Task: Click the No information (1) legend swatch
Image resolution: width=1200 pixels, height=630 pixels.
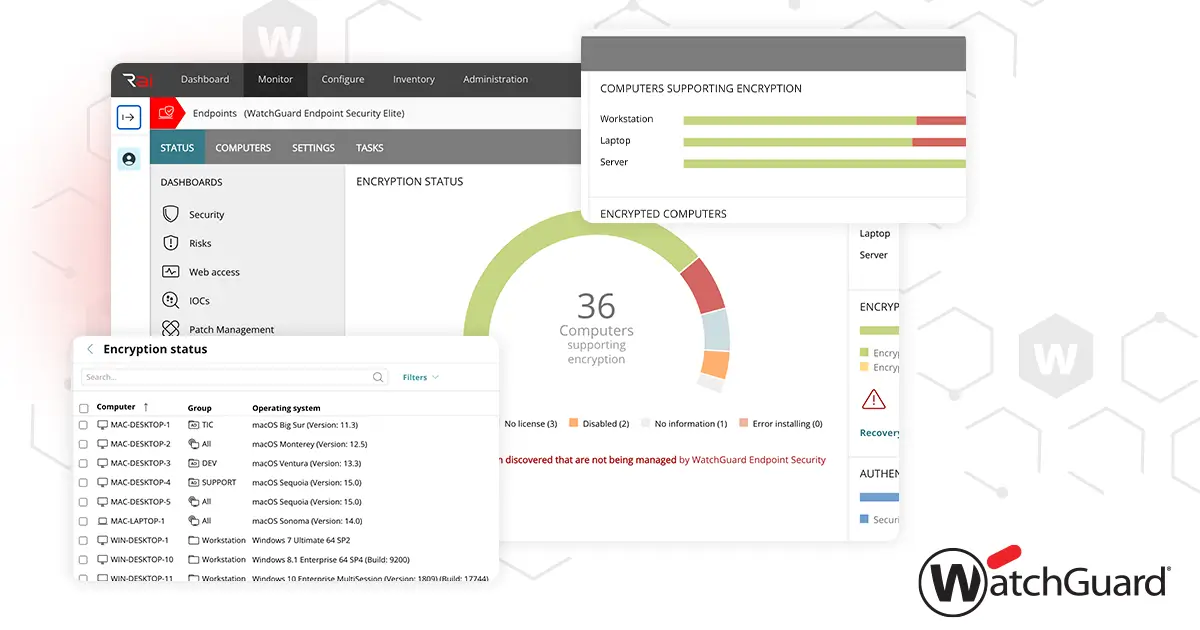Action: 646,423
